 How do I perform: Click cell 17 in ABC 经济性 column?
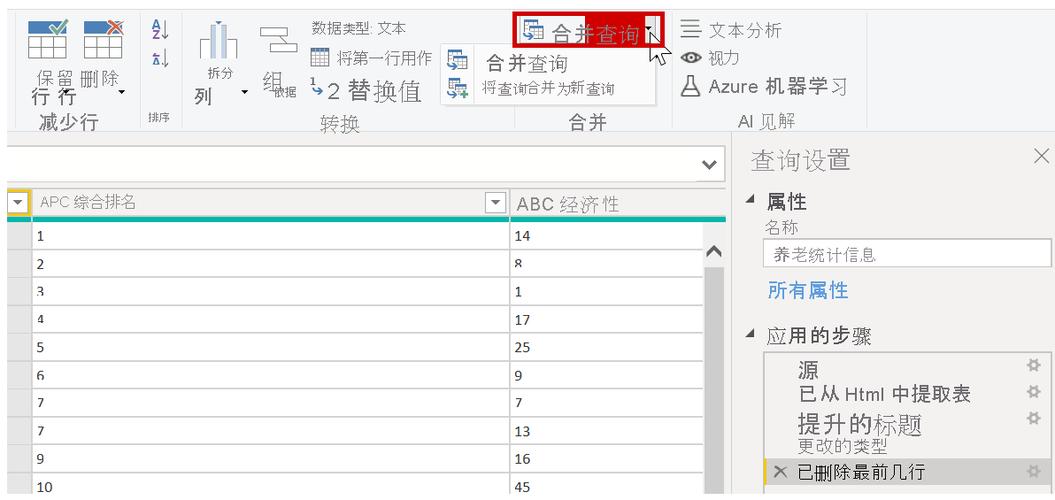606,320
